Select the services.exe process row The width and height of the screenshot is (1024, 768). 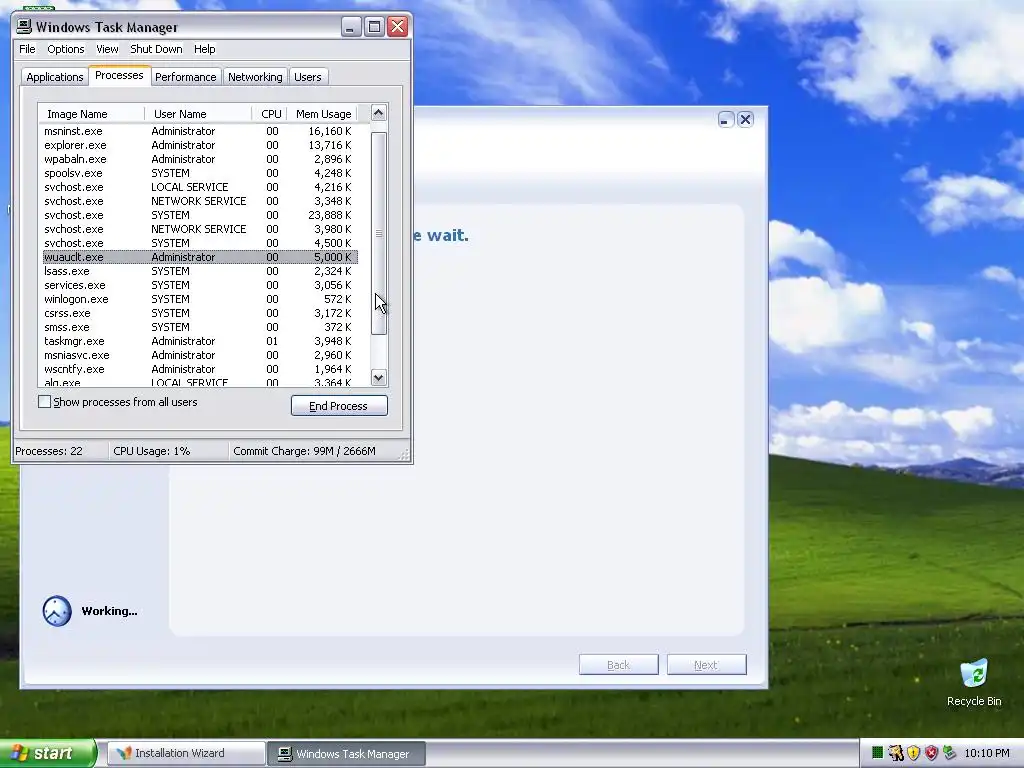tap(200, 285)
